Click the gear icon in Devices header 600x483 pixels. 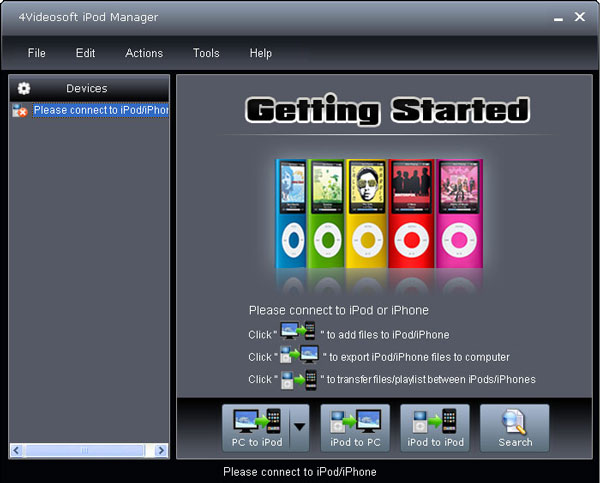click(x=25, y=88)
